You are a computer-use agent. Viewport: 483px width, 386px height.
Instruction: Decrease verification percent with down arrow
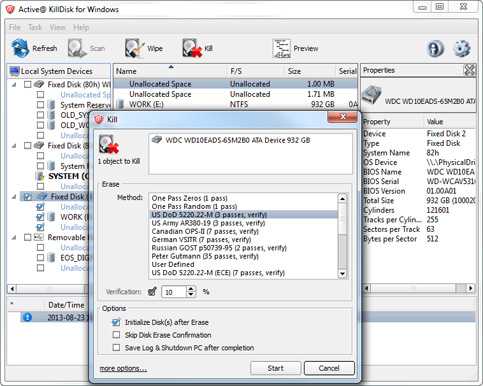191,295
